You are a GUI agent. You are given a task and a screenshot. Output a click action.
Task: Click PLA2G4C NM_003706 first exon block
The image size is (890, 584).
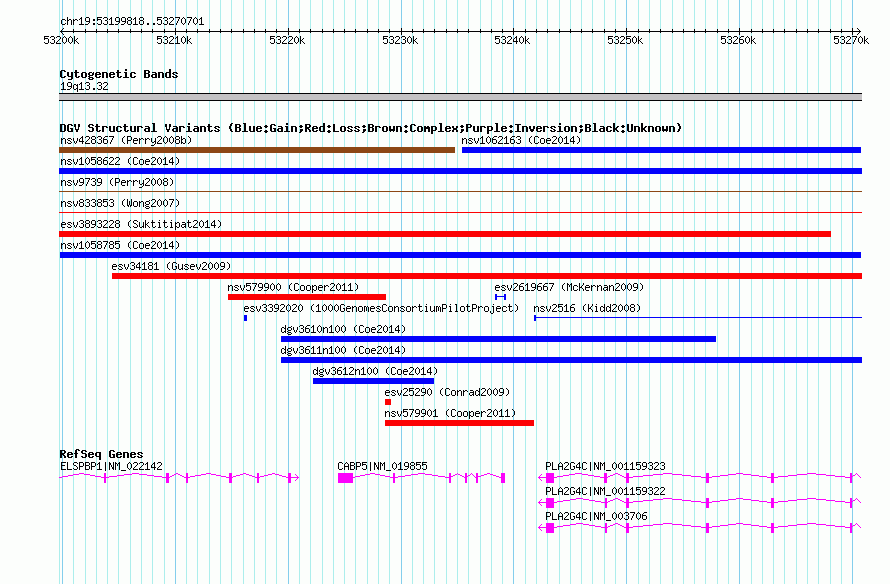point(549,528)
